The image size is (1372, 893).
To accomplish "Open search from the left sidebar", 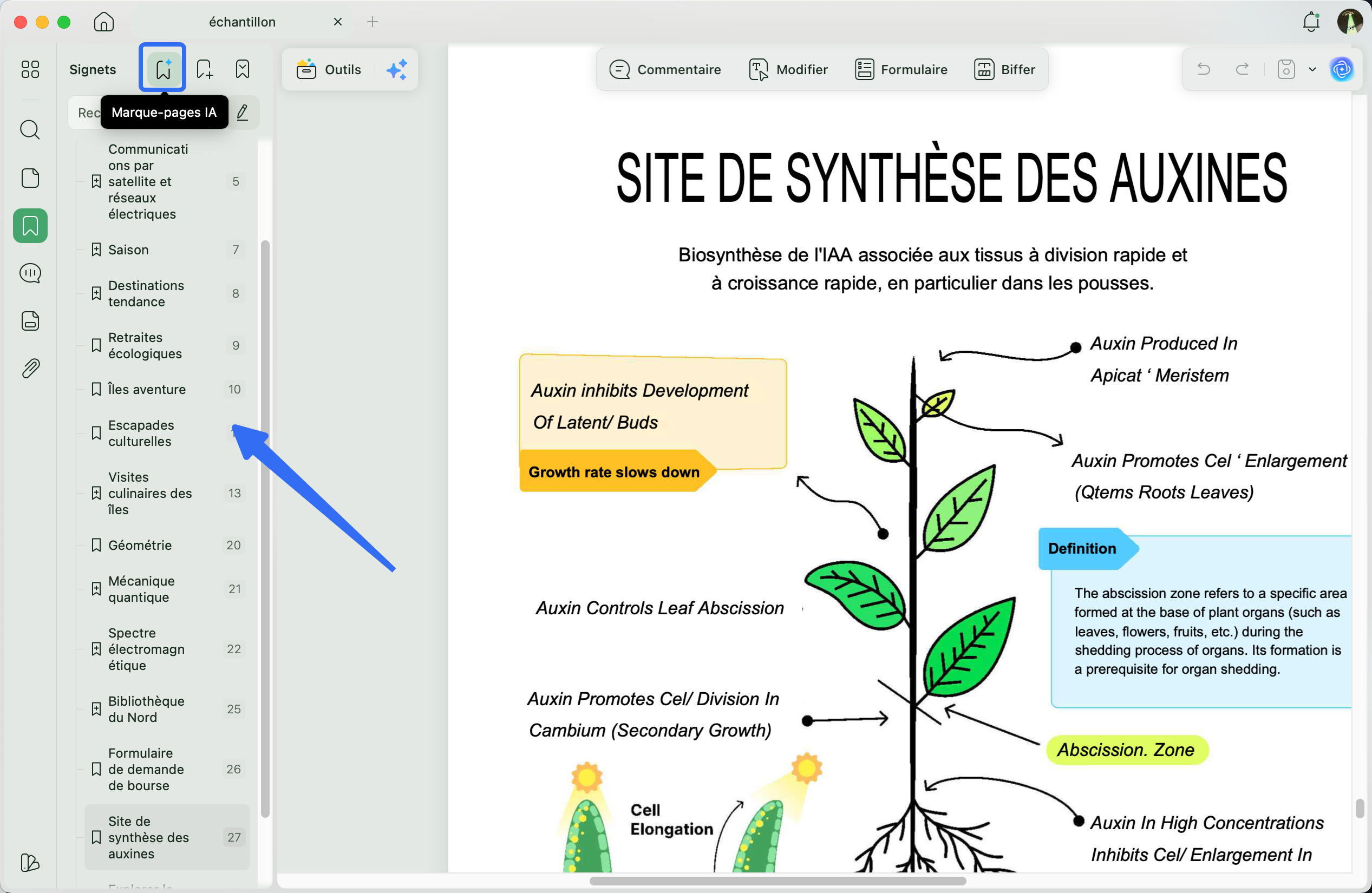I will coord(29,130).
